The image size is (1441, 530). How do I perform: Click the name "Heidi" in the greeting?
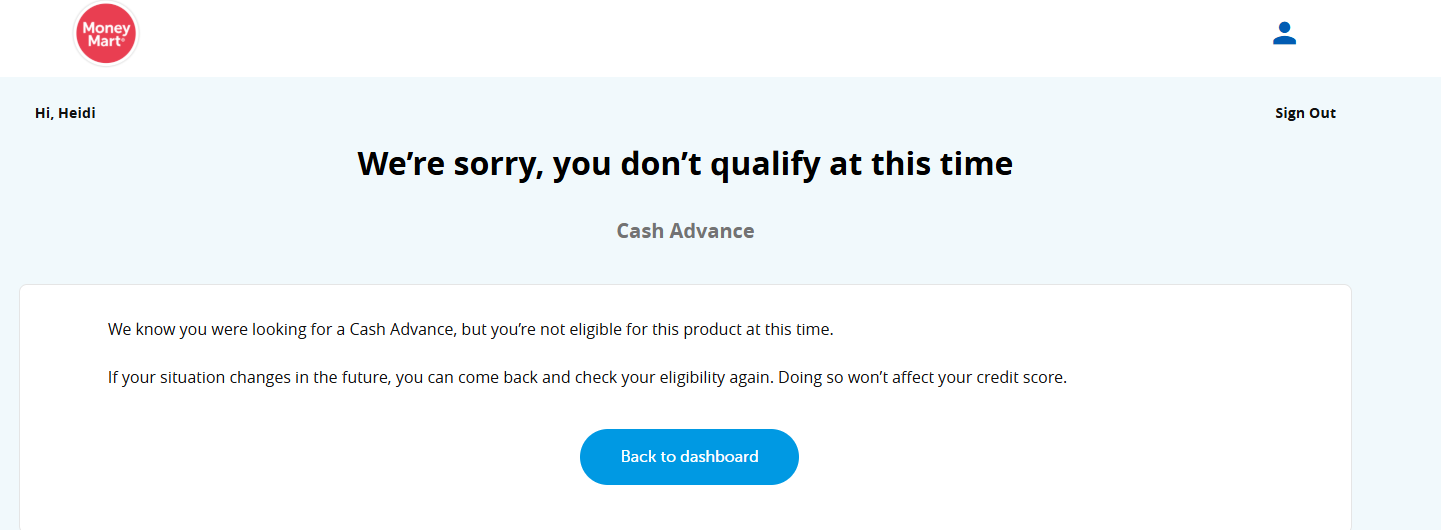click(x=77, y=113)
